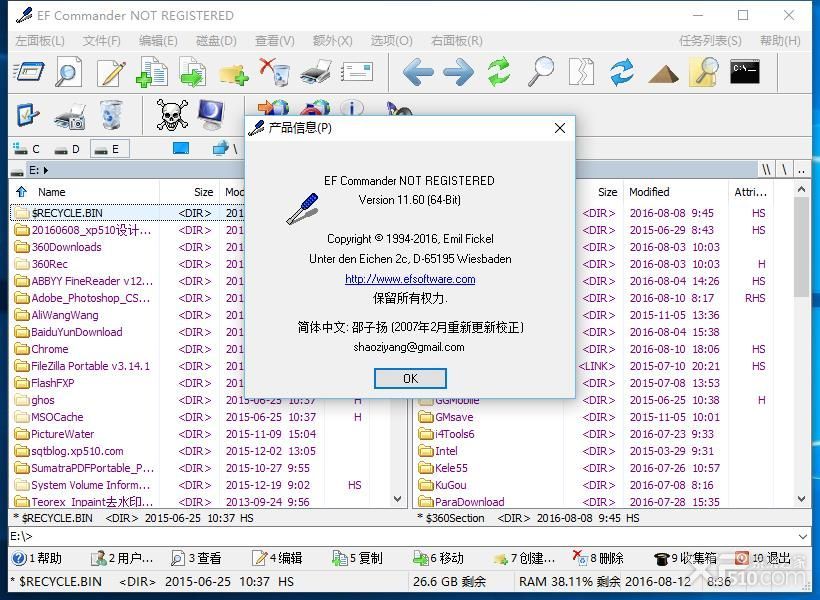The image size is (820, 600).
Task: Go back with the blue left arrow
Action: 418,72
